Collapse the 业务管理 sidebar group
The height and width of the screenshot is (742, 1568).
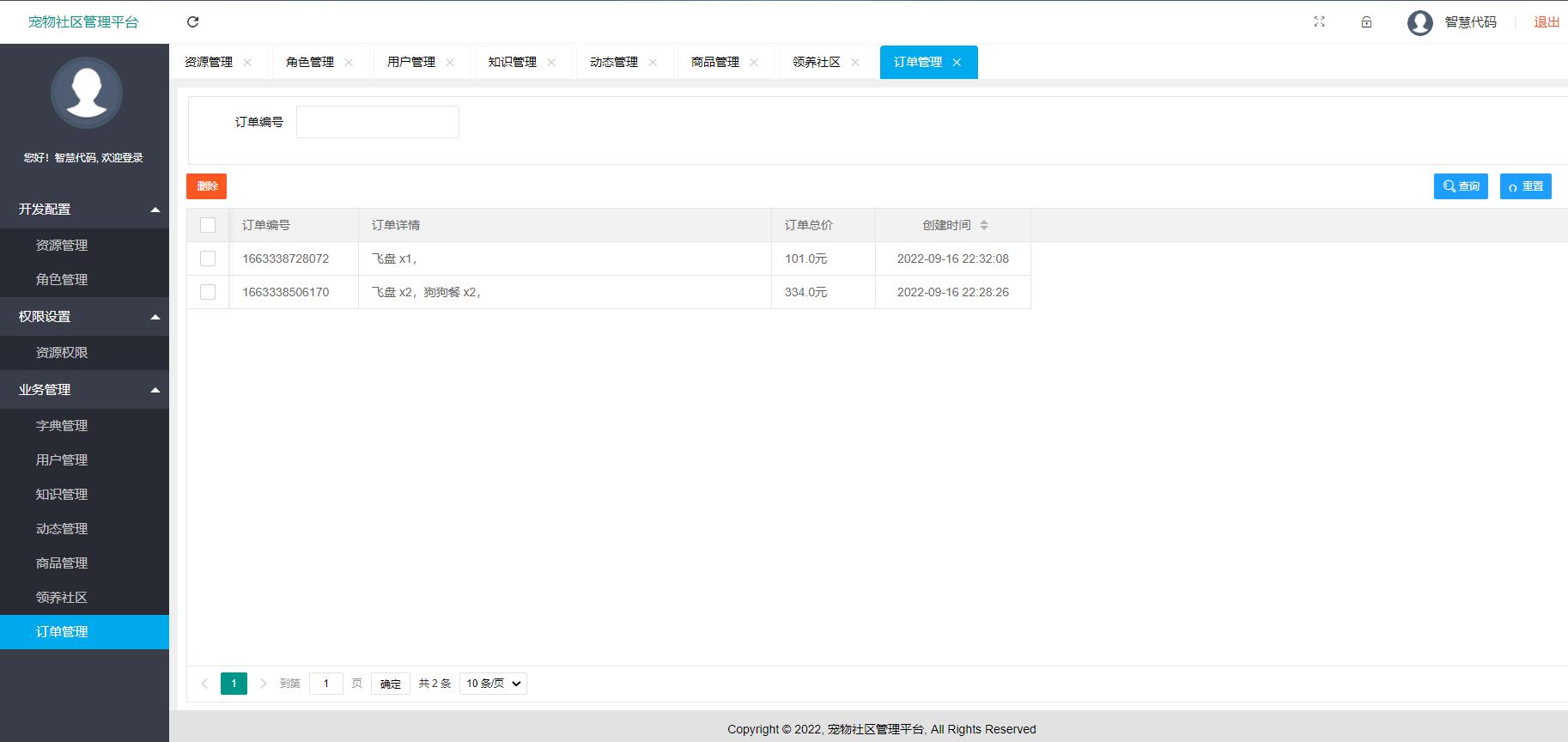[x=84, y=390]
